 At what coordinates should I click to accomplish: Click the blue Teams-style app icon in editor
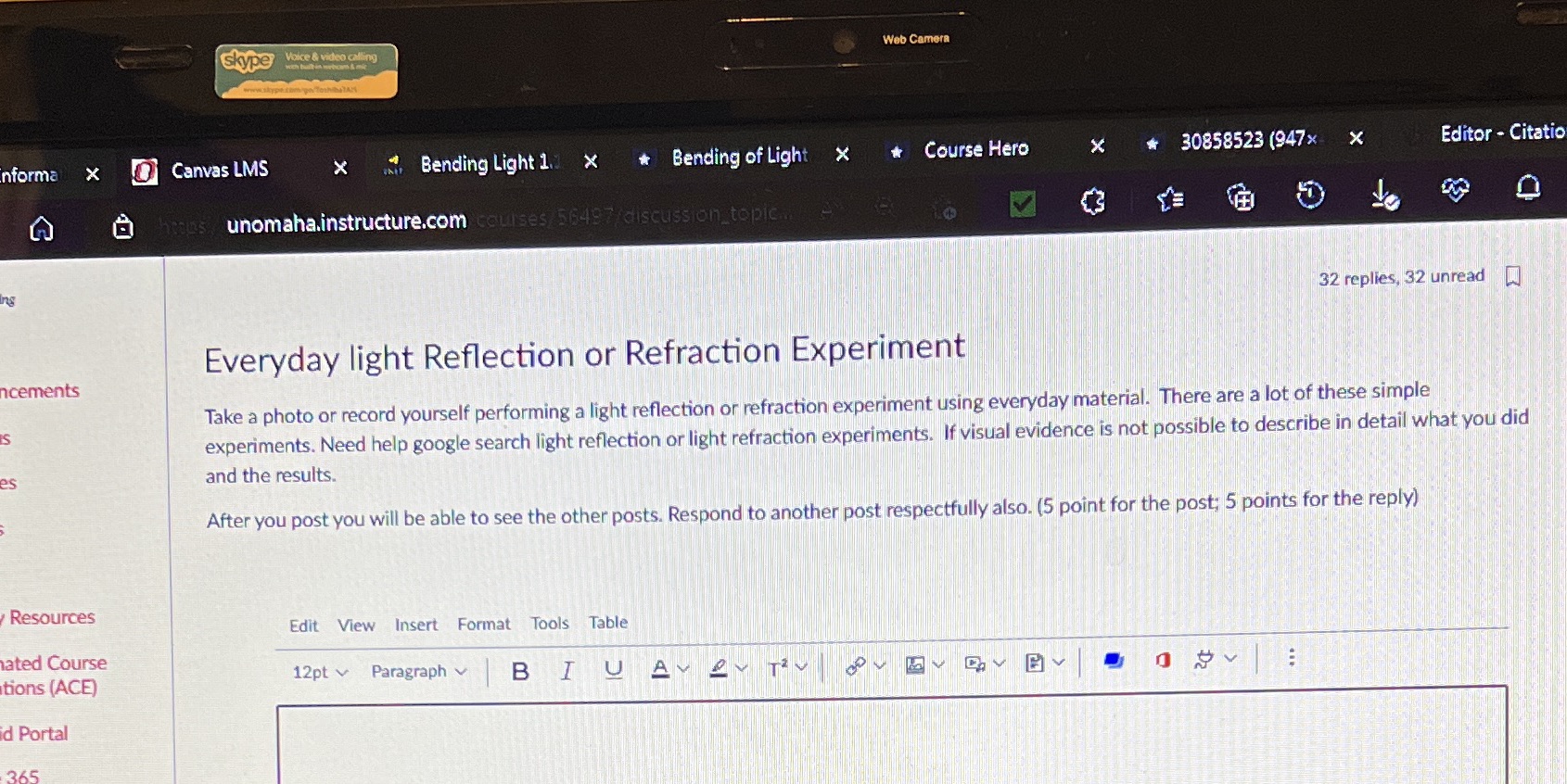(x=1114, y=660)
